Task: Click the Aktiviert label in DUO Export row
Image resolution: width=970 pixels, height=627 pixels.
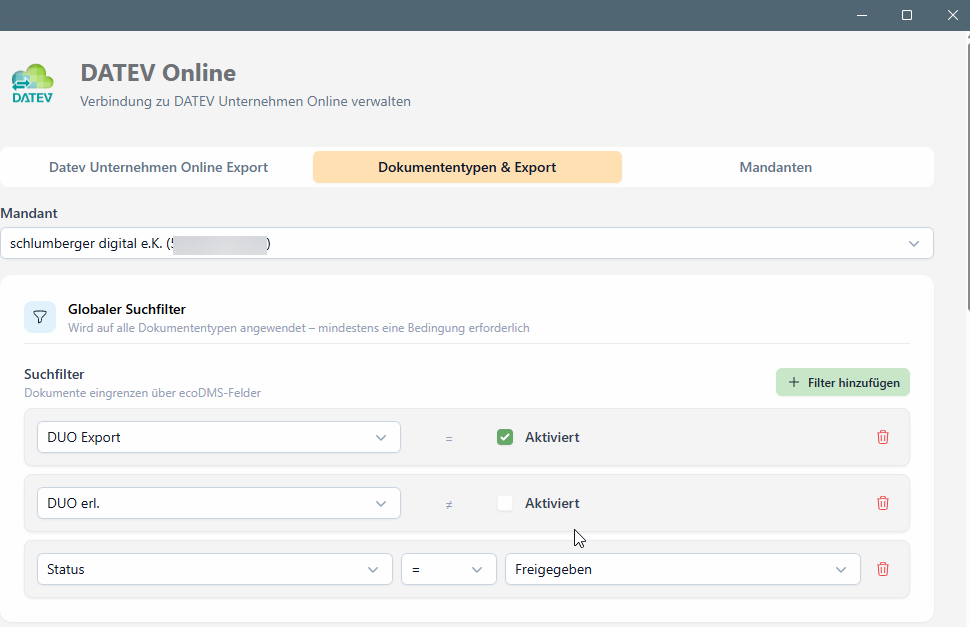Action: (x=552, y=437)
